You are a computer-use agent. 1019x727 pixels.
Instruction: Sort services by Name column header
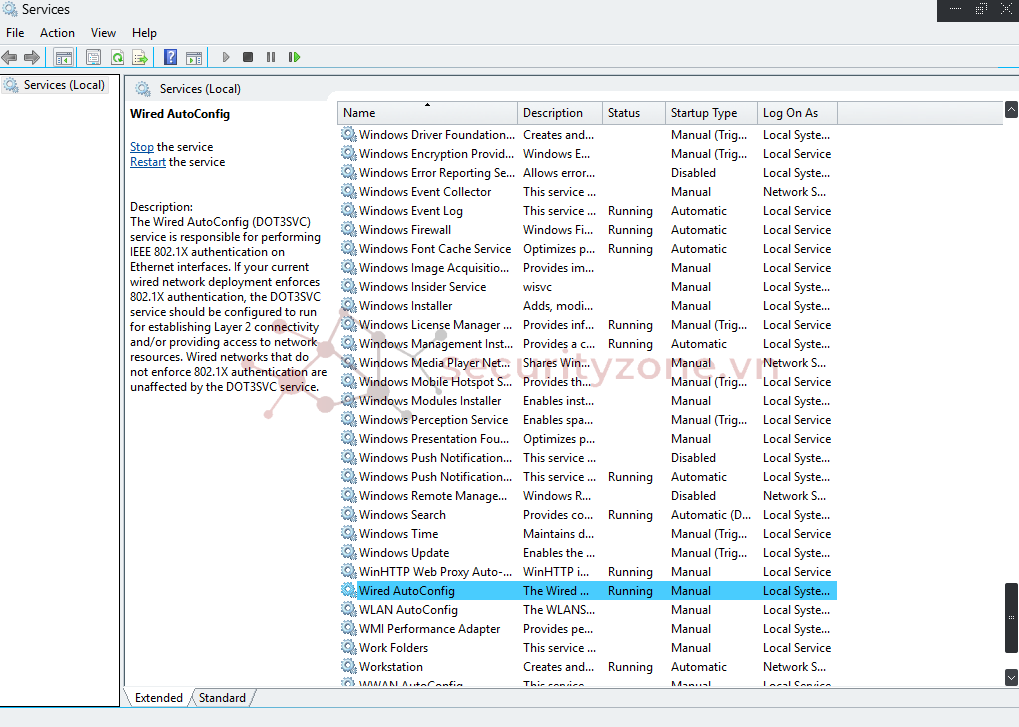pos(360,113)
